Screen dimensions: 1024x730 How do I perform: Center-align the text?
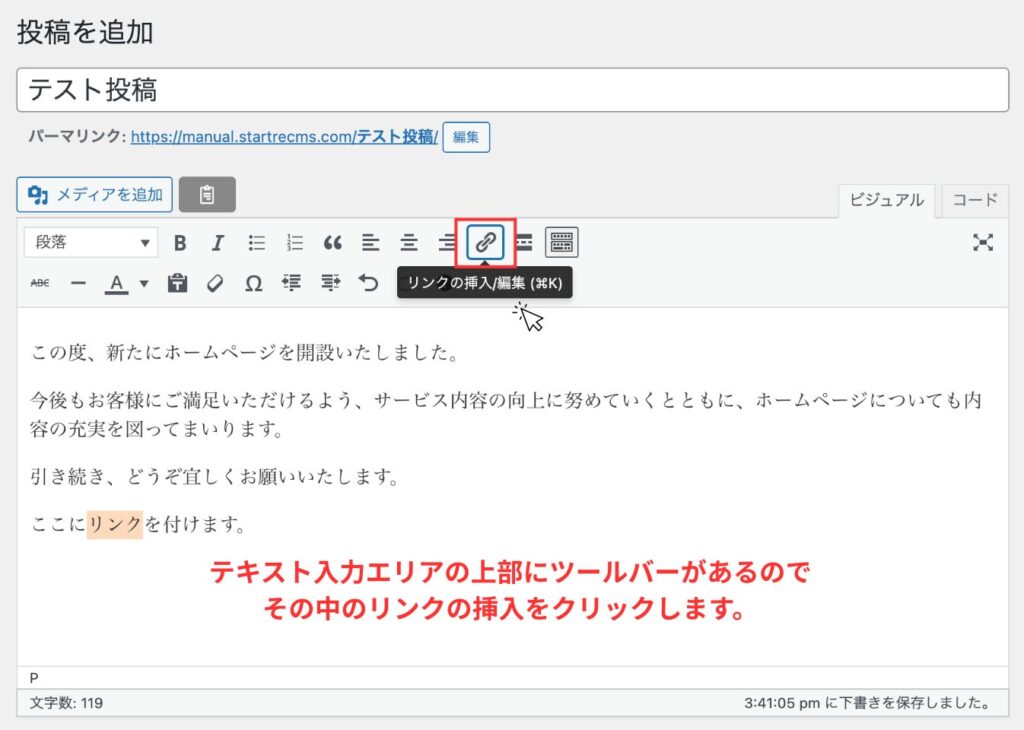[x=409, y=242]
